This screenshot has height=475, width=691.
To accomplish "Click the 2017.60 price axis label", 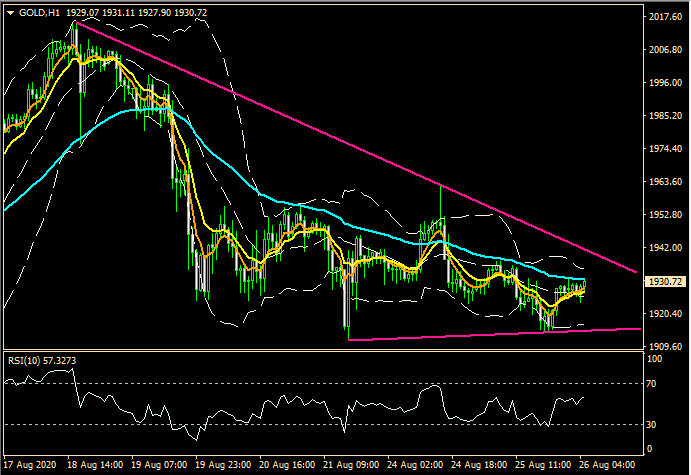I will pos(663,17).
